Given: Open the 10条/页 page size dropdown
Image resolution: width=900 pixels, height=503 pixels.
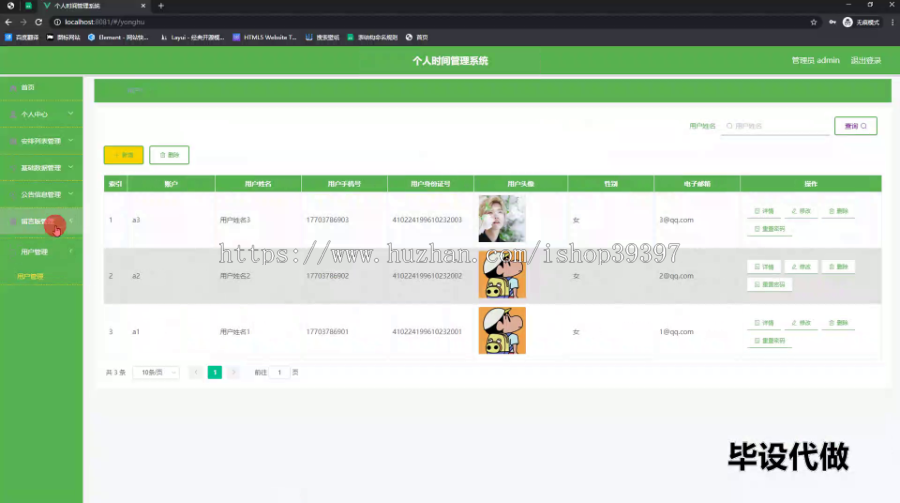Looking at the screenshot, I should click(156, 373).
